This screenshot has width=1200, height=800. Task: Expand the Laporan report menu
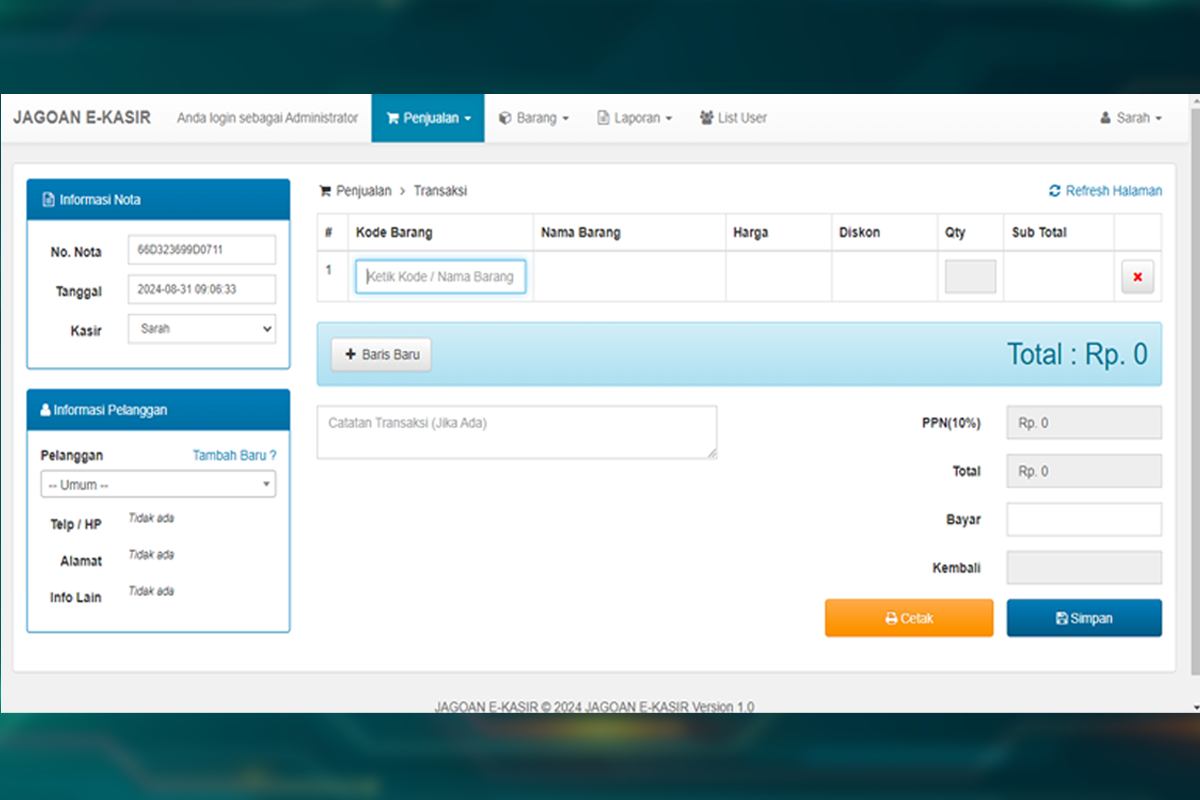pos(635,118)
